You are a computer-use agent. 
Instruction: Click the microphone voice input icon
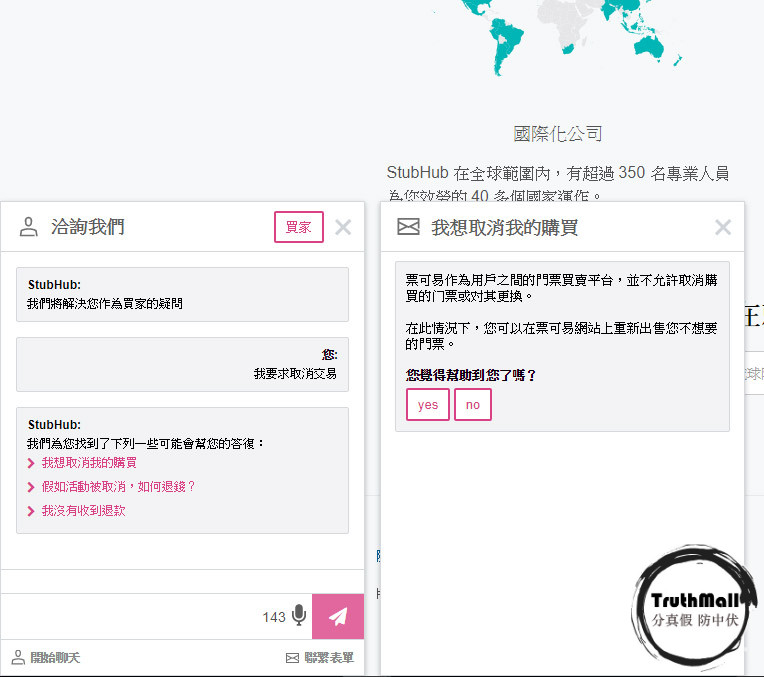tap(299, 616)
